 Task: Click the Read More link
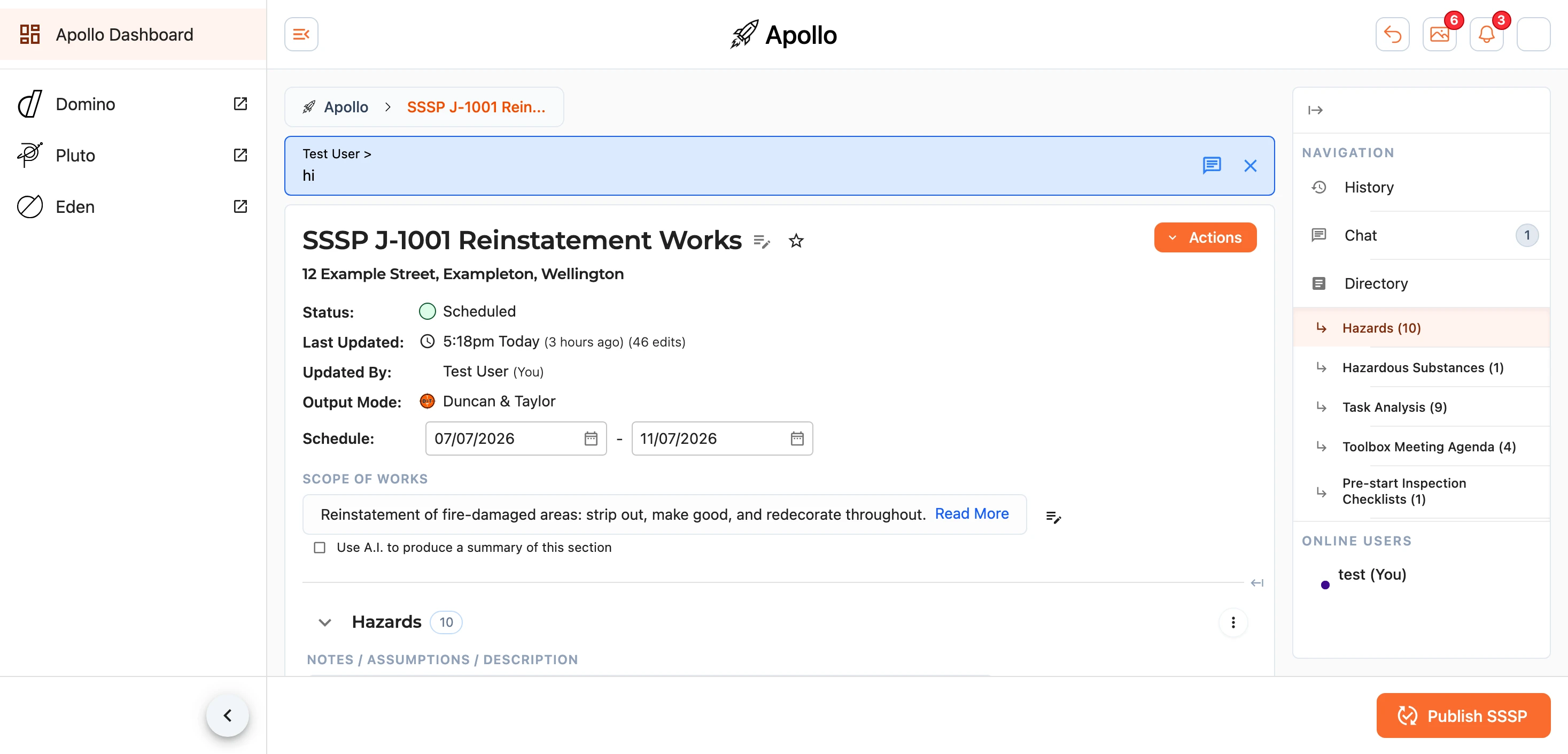[x=972, y=514]
